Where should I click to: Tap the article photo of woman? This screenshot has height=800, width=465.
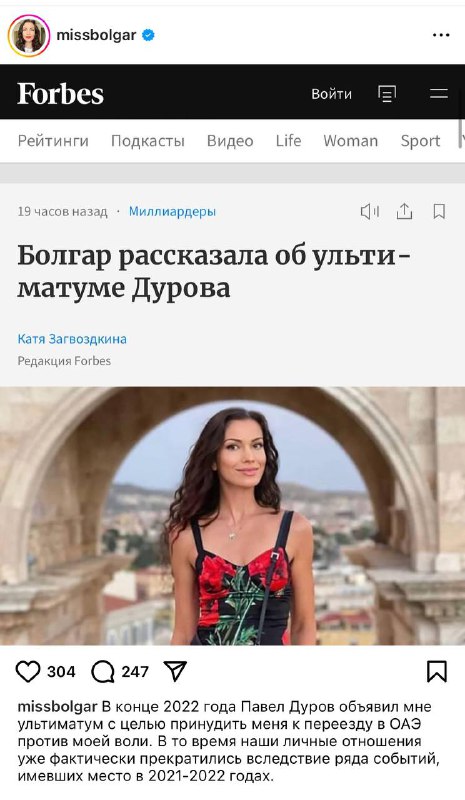[232, 516]
